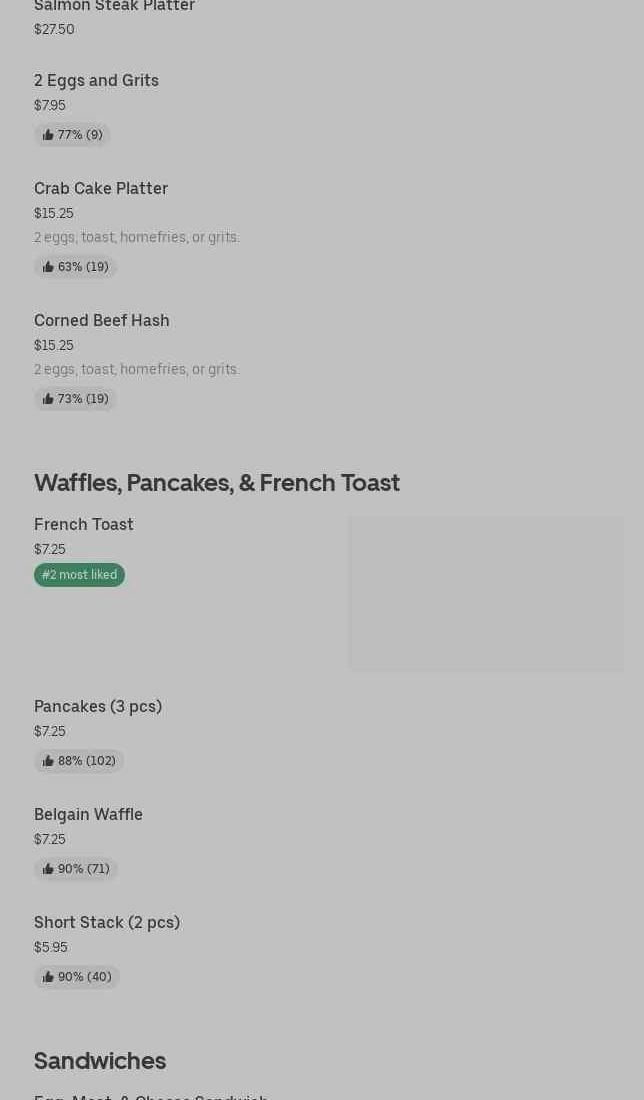Click the thumbs-up icon under 2 Eggs and Grits
The width and height of the screenshot is (644, 1100).
pyautogui.click(x=48, y=135)
